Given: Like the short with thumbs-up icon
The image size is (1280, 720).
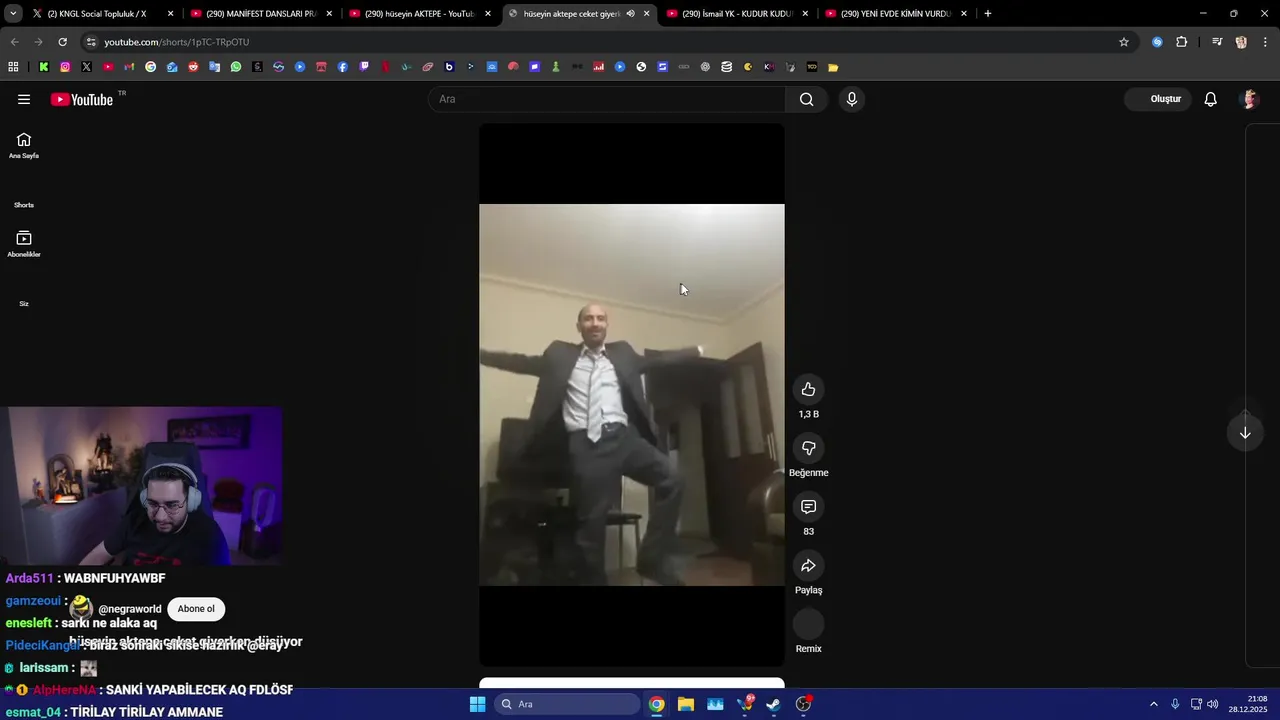Looking at the screenshot, I should pyautogui.click(x=808, y=389).
